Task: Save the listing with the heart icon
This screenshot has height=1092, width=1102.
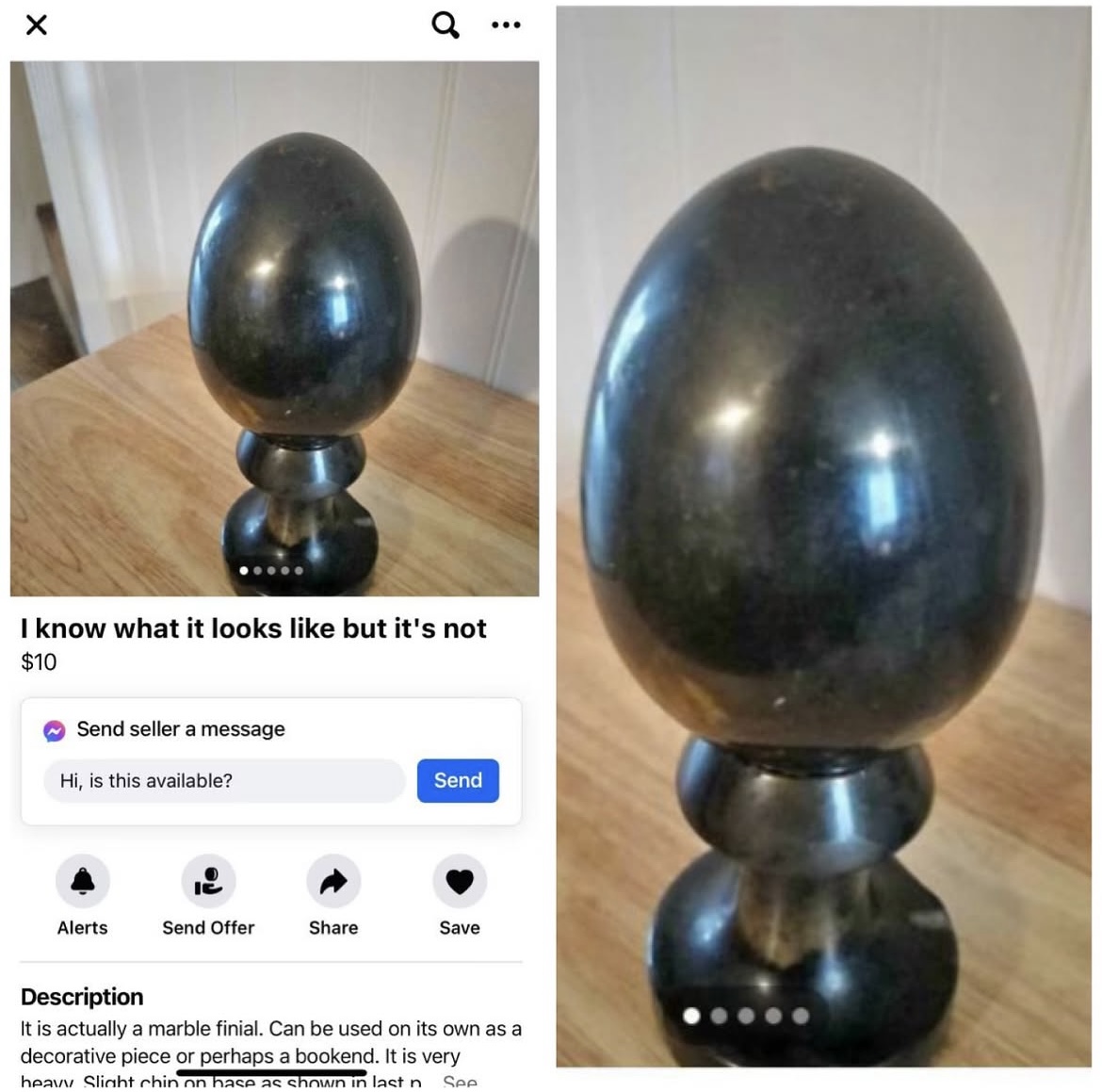Action: [x=460, y=881]
